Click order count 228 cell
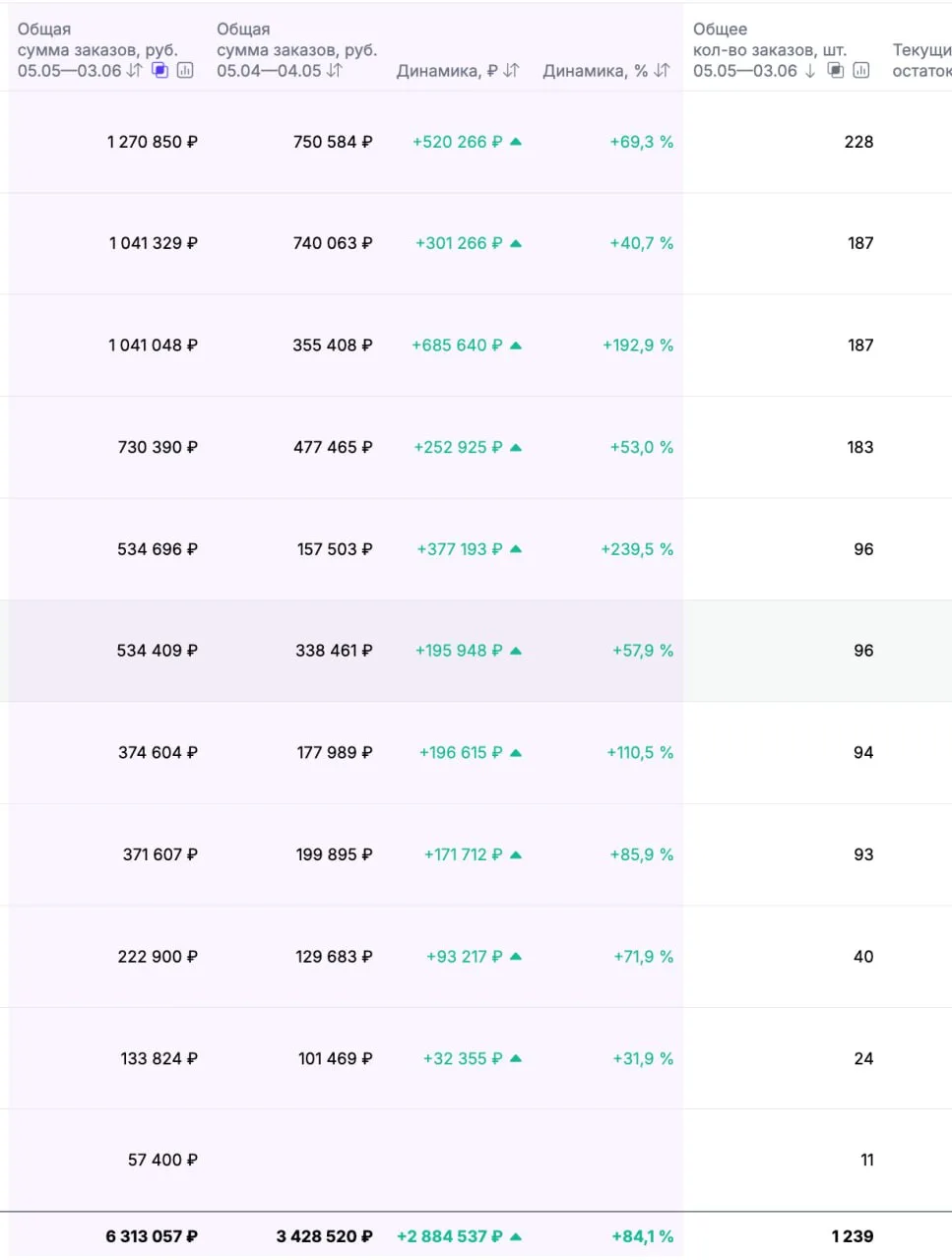Screen dimensions: 952x1260 tap(858, 142)
